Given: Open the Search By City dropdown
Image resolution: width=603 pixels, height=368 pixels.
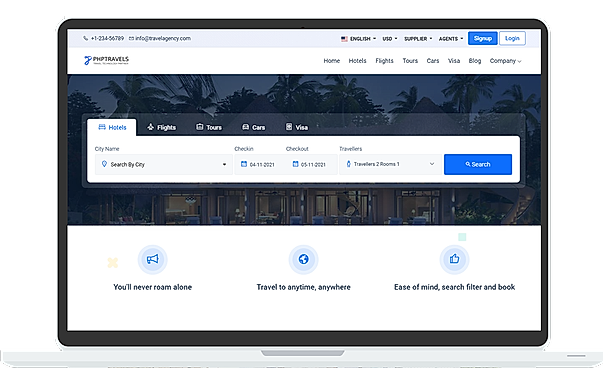Looking at the screenshot, I should [x=164, y=165].
